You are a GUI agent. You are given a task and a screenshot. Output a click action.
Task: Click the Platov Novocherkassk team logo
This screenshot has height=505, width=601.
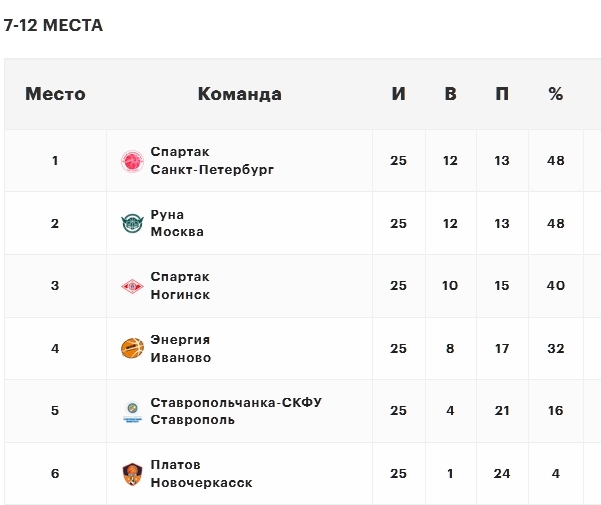coord(132,474)
